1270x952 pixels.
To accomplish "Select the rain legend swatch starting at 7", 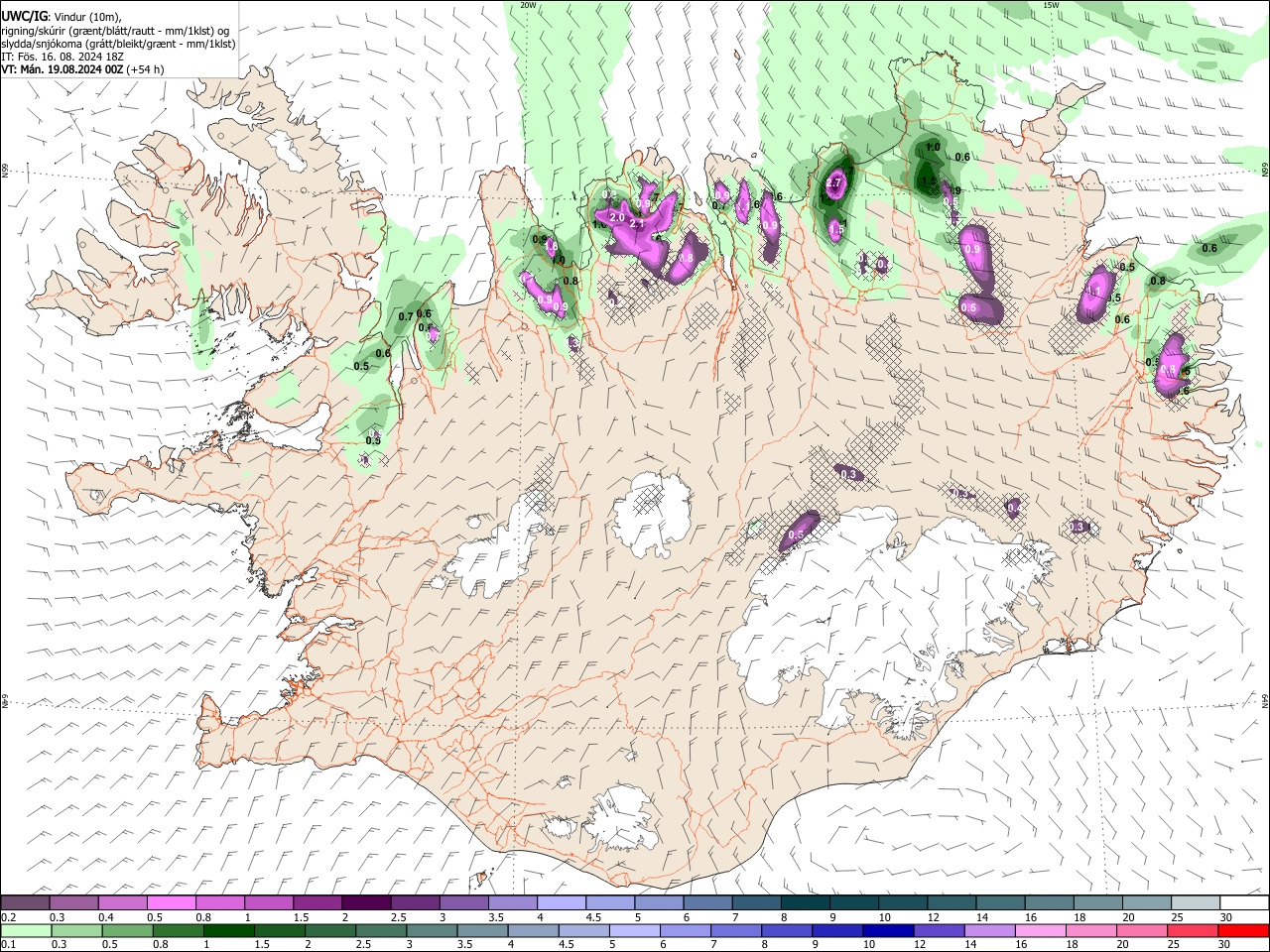I will [x=735, y=930].
